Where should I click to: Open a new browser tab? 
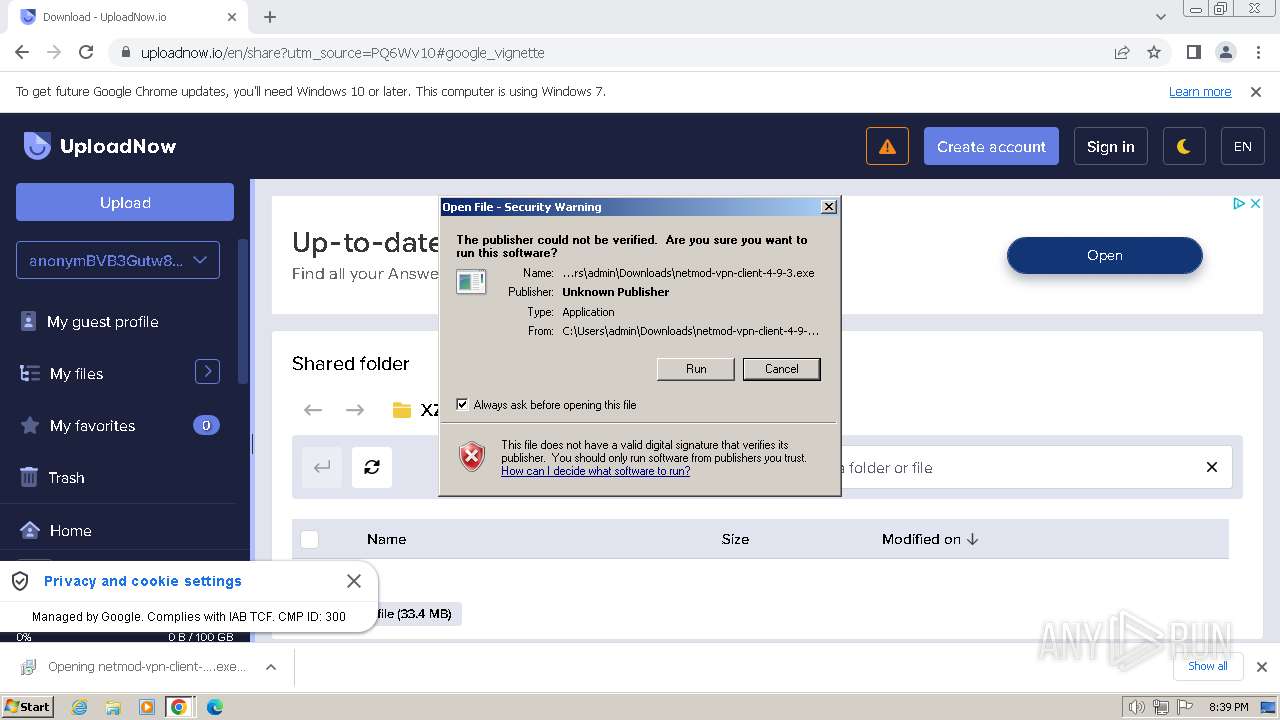click(270, 17)
